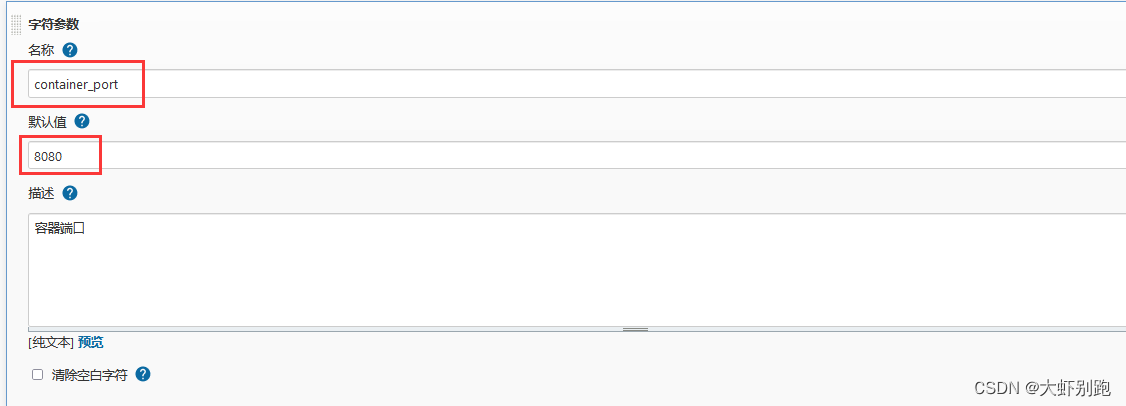Screen dimensions: 1126x406
Task: Click the 默认值 field label
Action: point(47,121)
